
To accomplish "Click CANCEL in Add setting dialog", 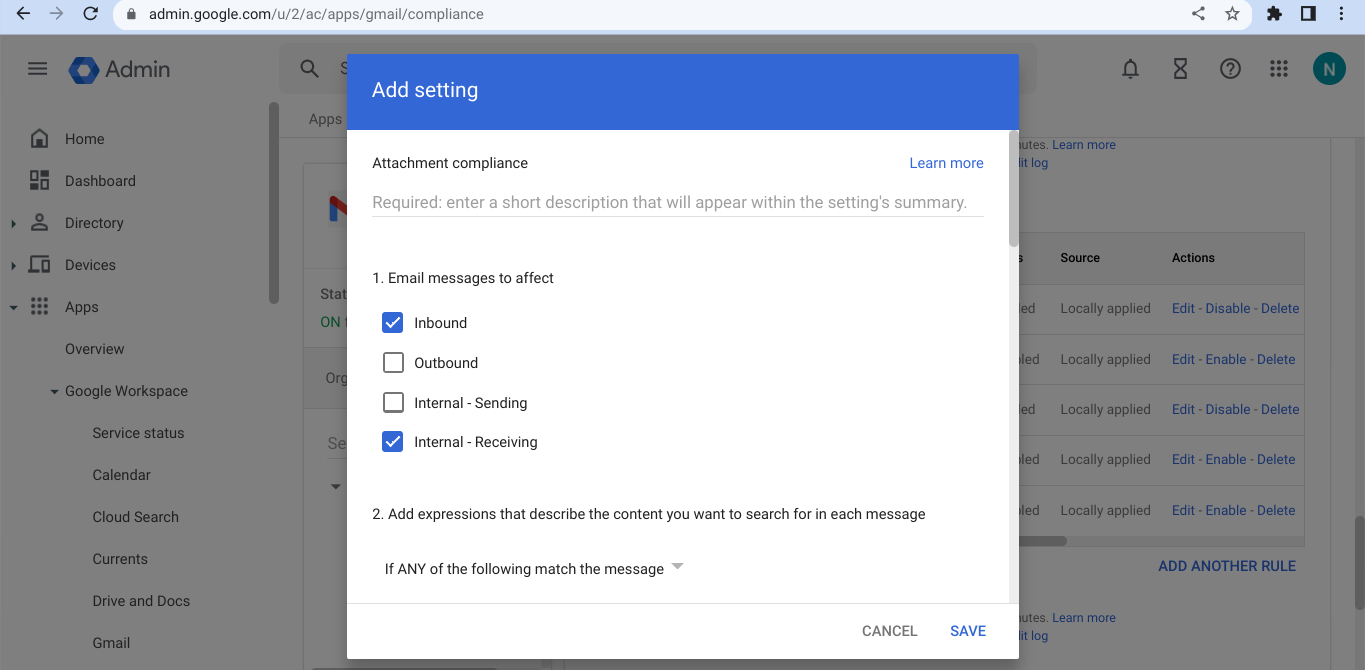I will coord(889,631).
